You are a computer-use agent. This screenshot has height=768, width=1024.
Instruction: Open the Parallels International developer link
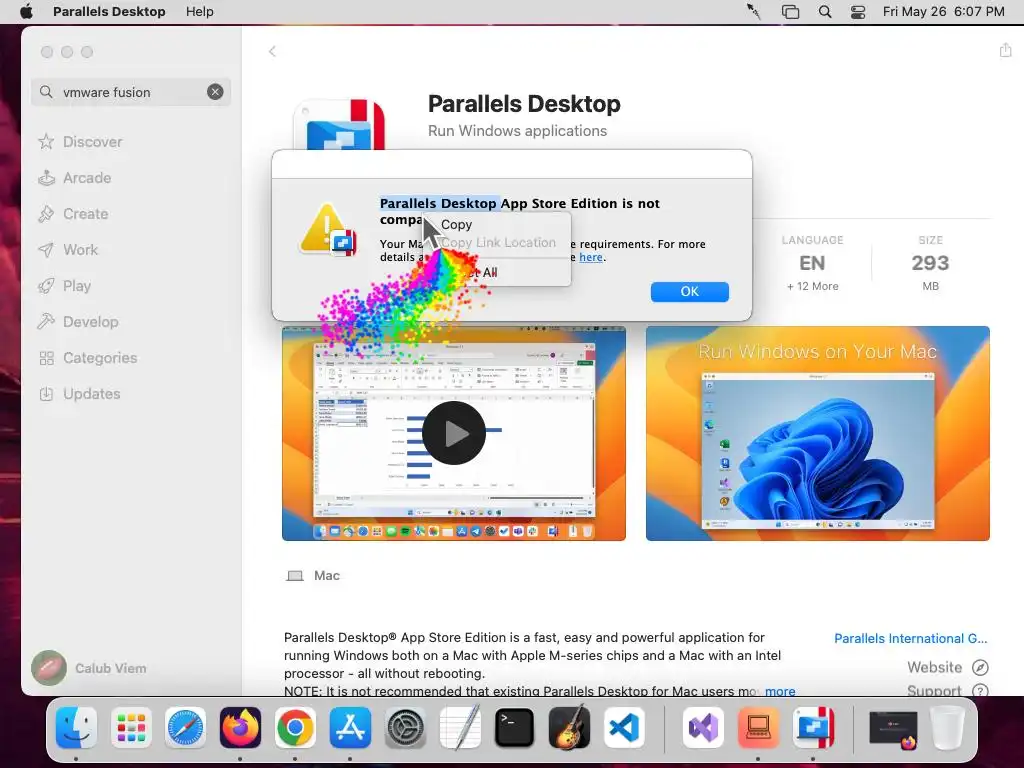tap(910, 639)
